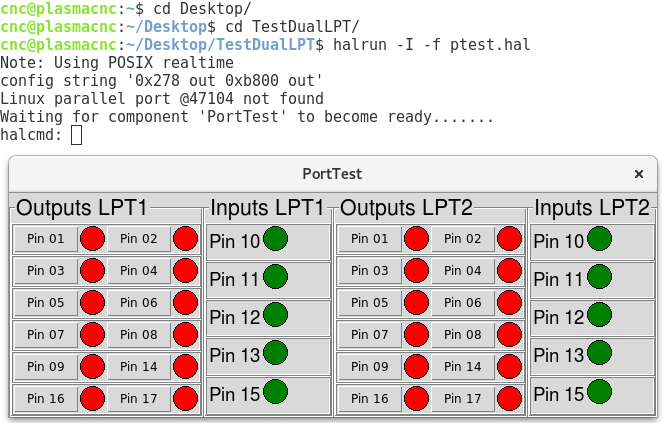The image size is (662, 423).
Task: Toggle Pin 01 button in Outputs LPT1
Action: pyautogui.click(x=46, y=239)
